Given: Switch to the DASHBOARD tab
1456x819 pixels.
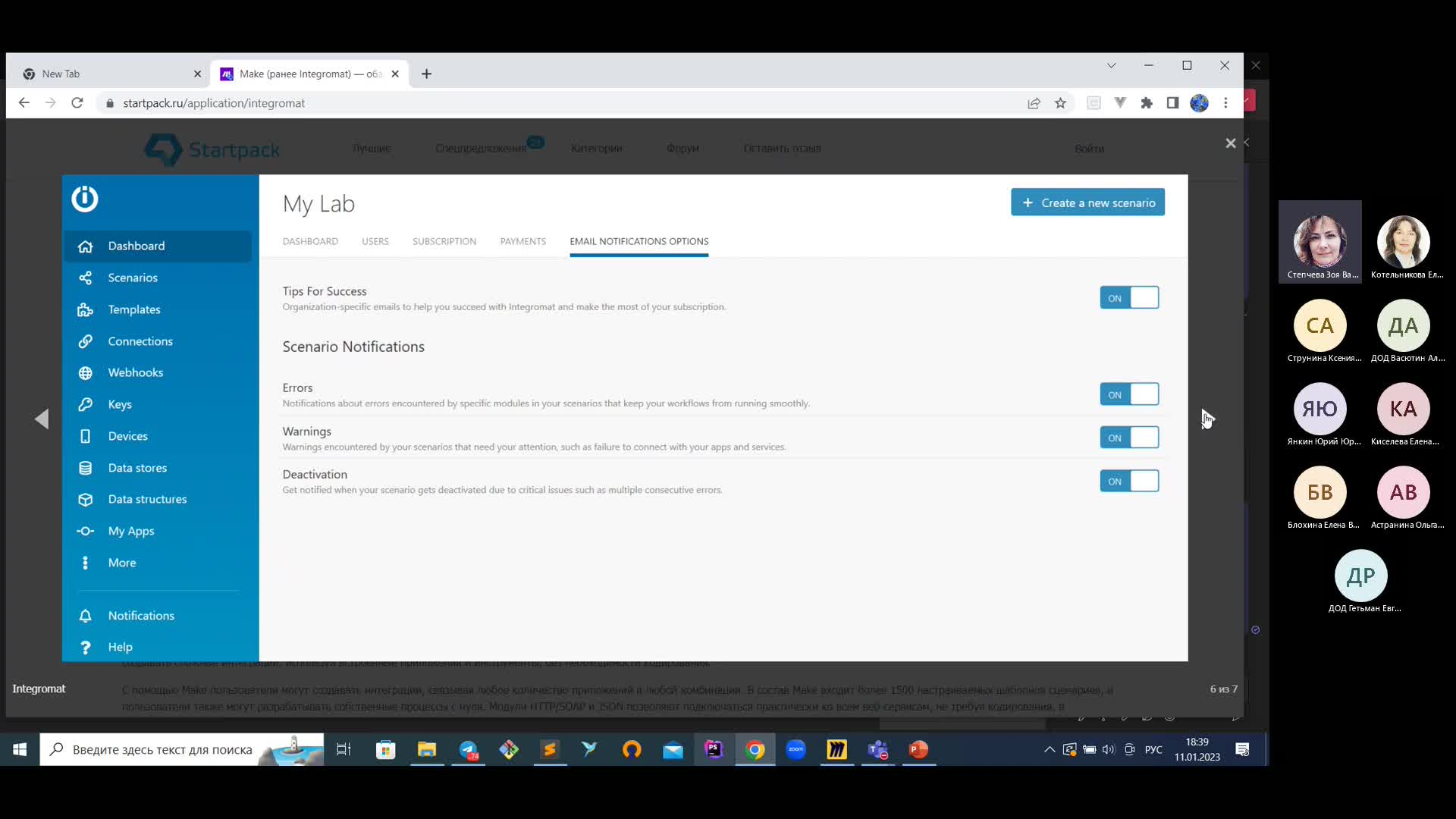Looking at the screenshot, I should click(x=310, y=242).
